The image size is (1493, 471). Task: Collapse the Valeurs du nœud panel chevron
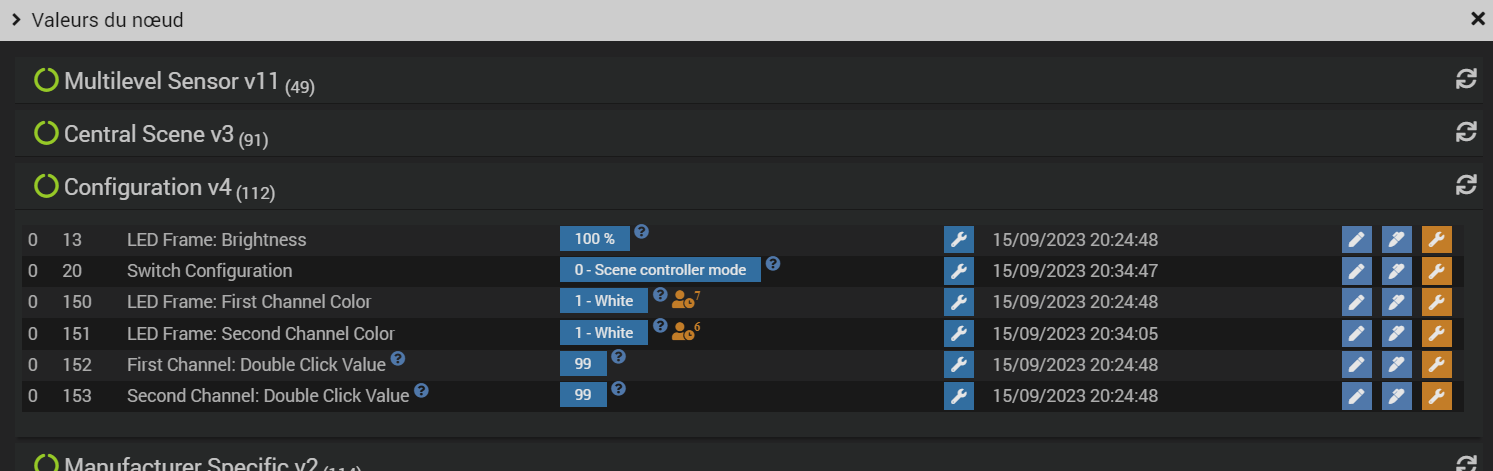click(17, 20)
